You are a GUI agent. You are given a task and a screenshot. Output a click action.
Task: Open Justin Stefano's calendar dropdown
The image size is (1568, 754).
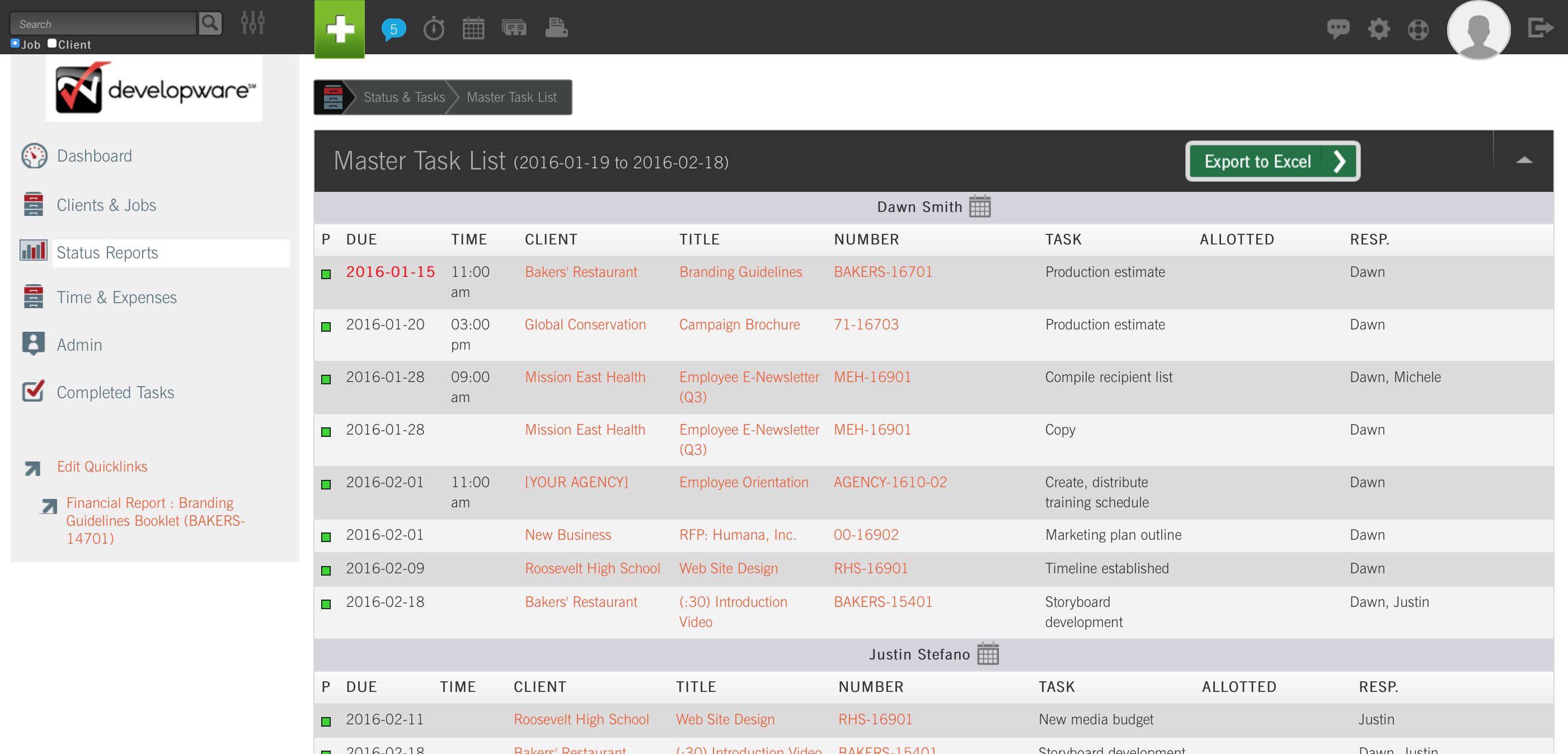988,654
